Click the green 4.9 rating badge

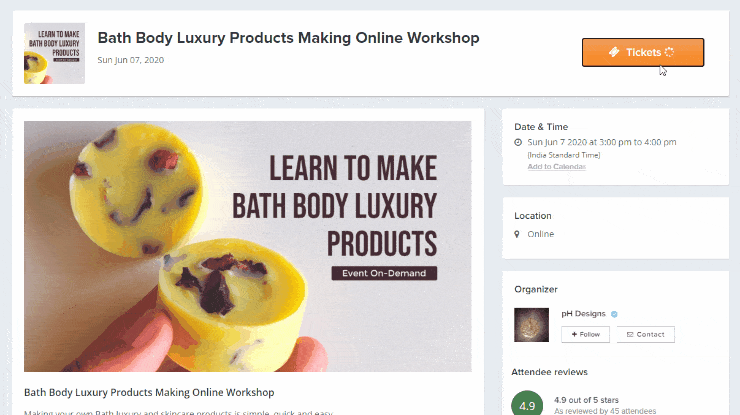point(527,405)
